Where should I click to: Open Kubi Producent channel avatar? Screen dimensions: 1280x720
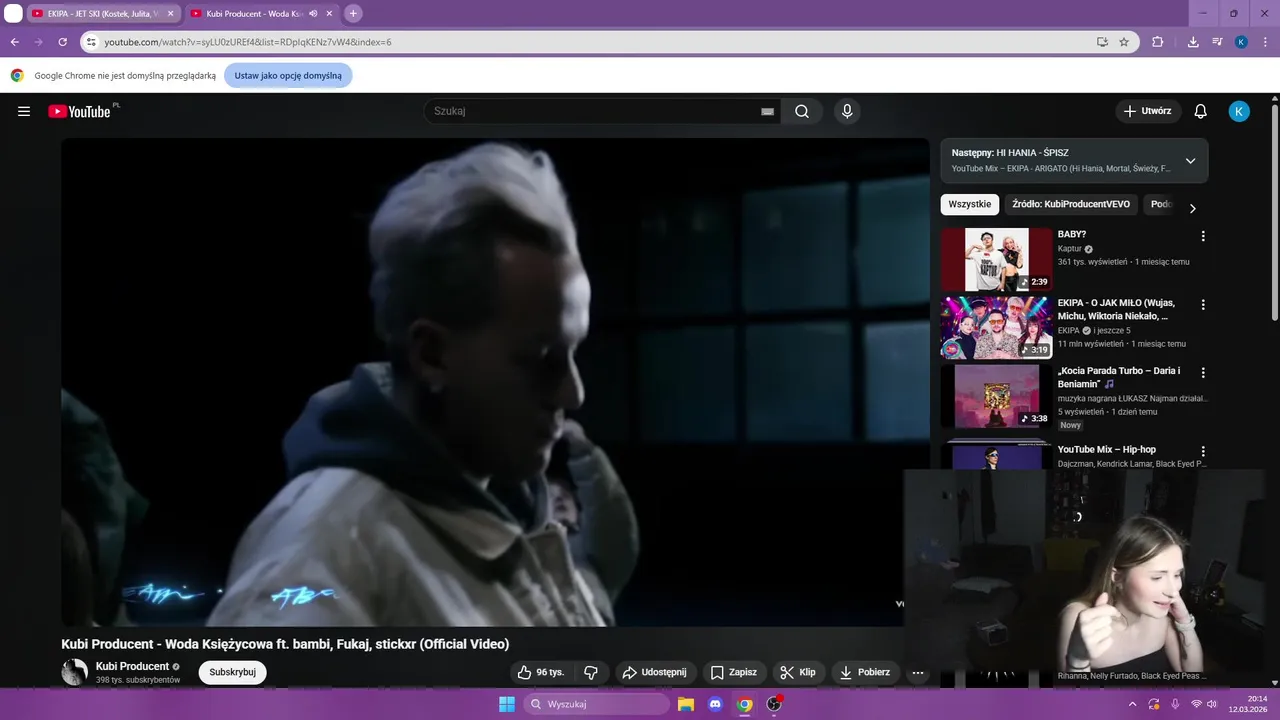[x=75, y=672]
